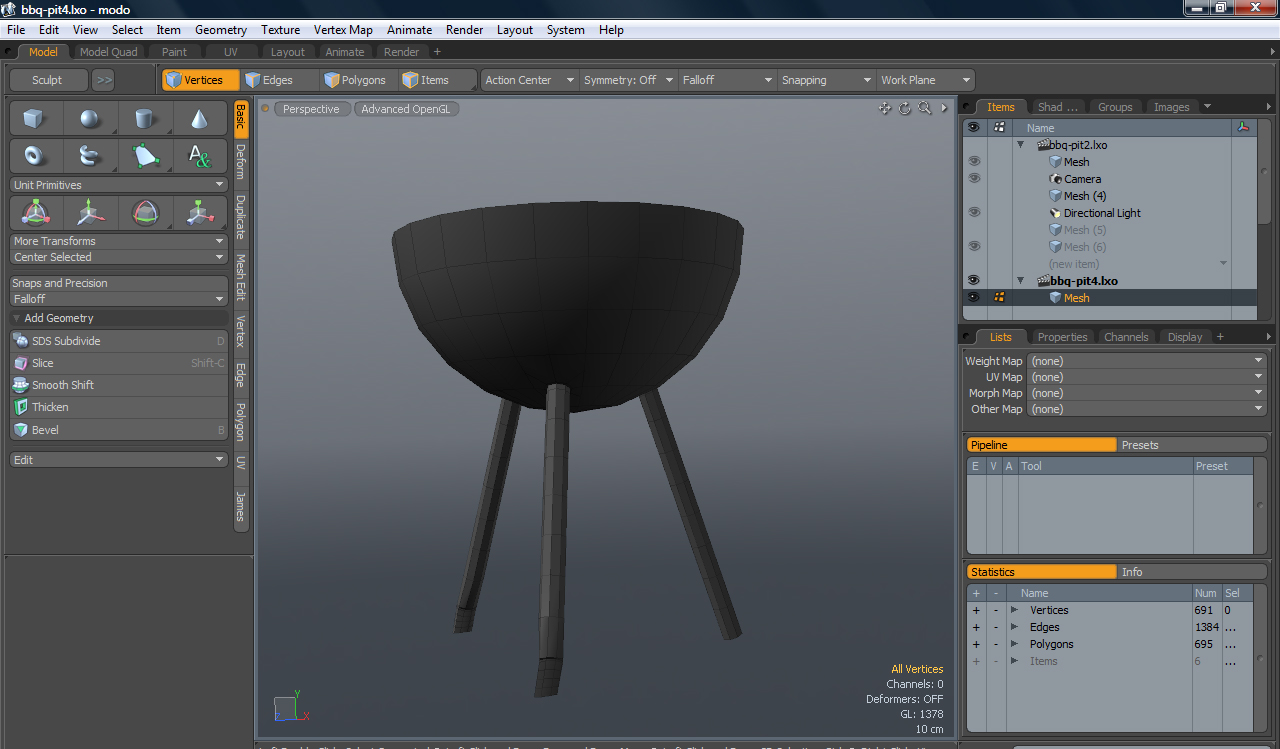Toggle visibility of Directional Light
Screen dimensions: 1280x749
974,213
